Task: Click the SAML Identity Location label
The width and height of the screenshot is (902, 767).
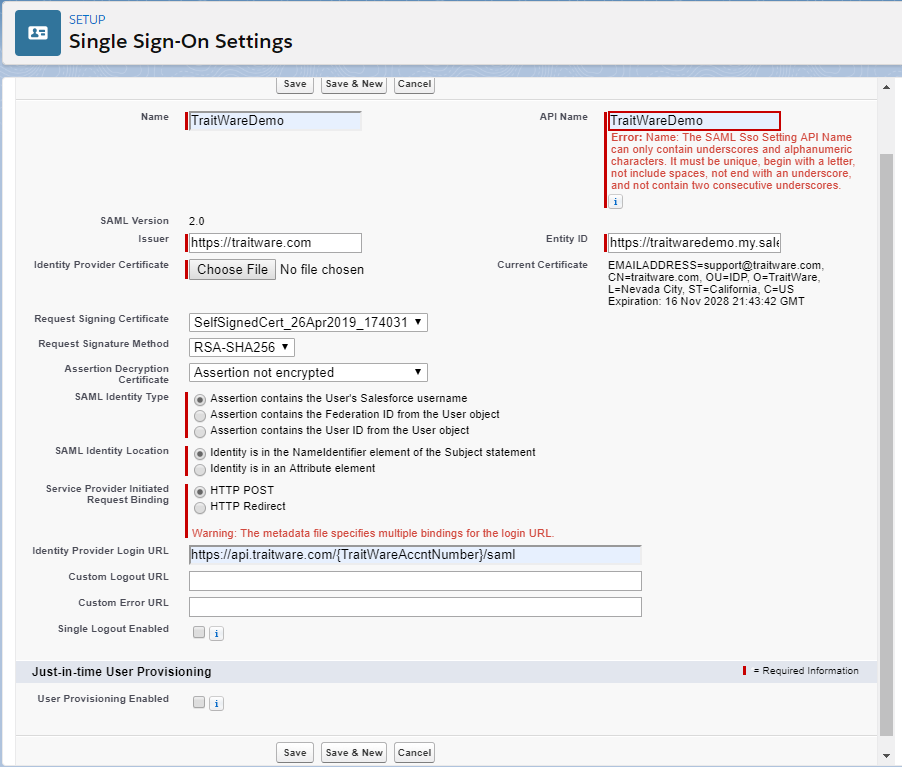Action: (x=112, y=451)
